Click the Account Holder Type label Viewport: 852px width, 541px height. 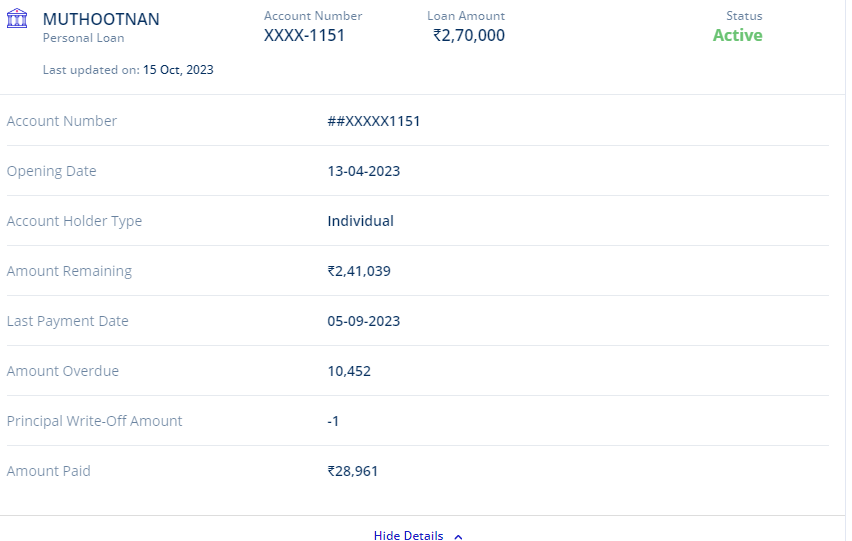pyautogui.click(x=74, y=221)
